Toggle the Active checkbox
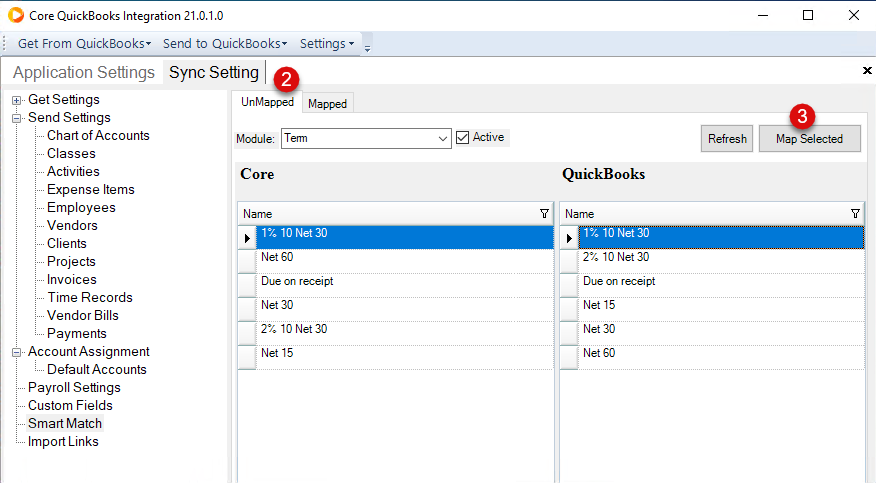Viewport: 876px width, 483px height. click(463, 137)
